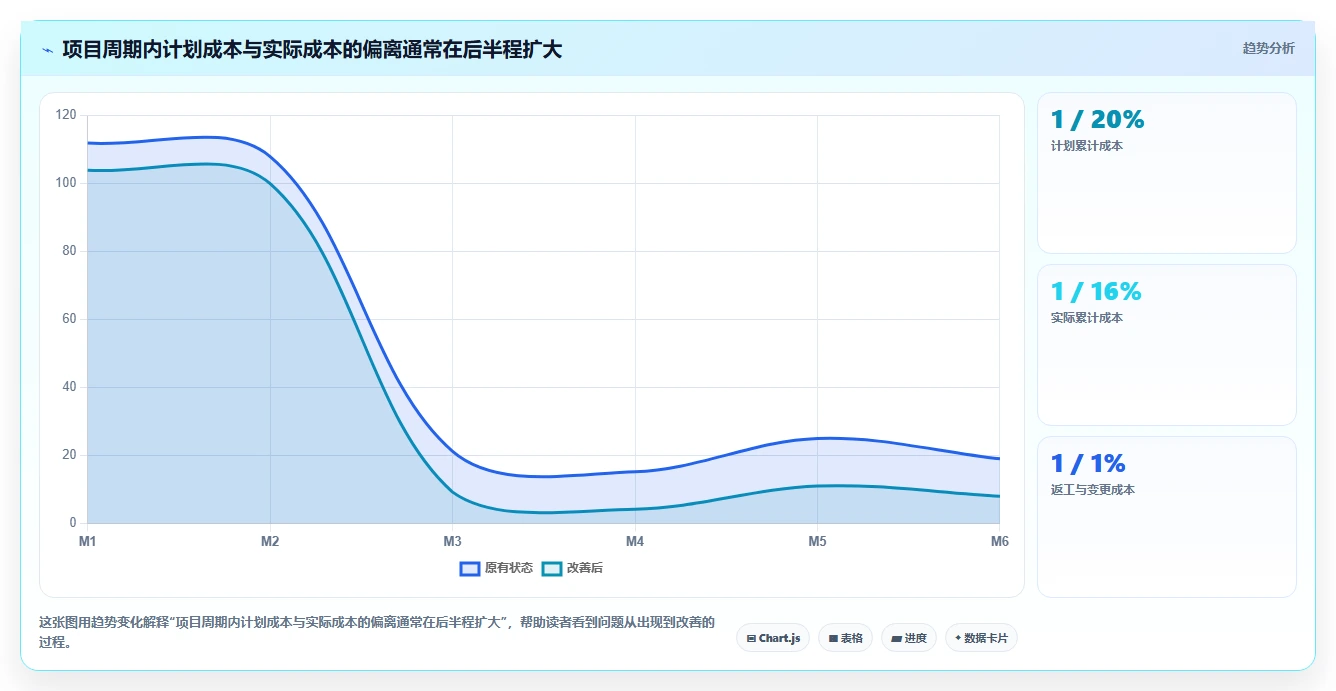The image size is (1336, 691).
Task: Click the 进度 tag chip
Action: point(909,638)
